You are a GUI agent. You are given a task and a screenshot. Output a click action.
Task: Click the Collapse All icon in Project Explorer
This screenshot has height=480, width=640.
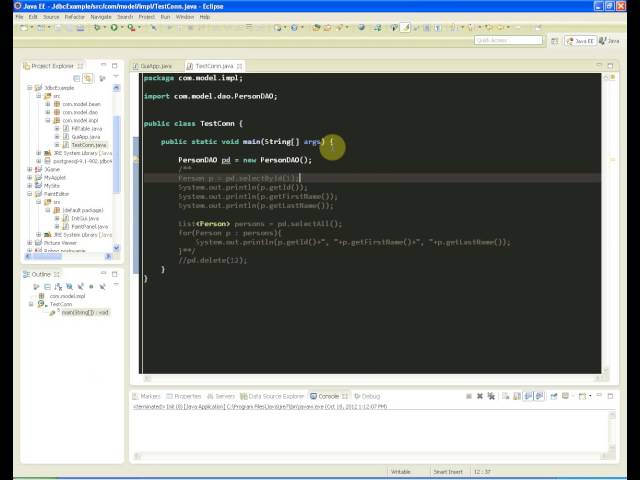pyautogui.click(x=76, y=78)
